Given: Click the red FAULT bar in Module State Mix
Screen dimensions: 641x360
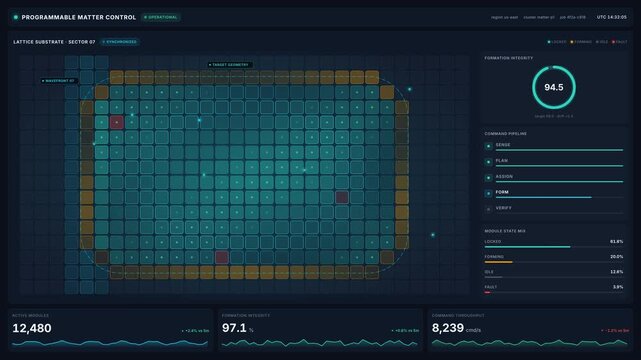Looking at the screenshot, I should (x=487, y=292).
